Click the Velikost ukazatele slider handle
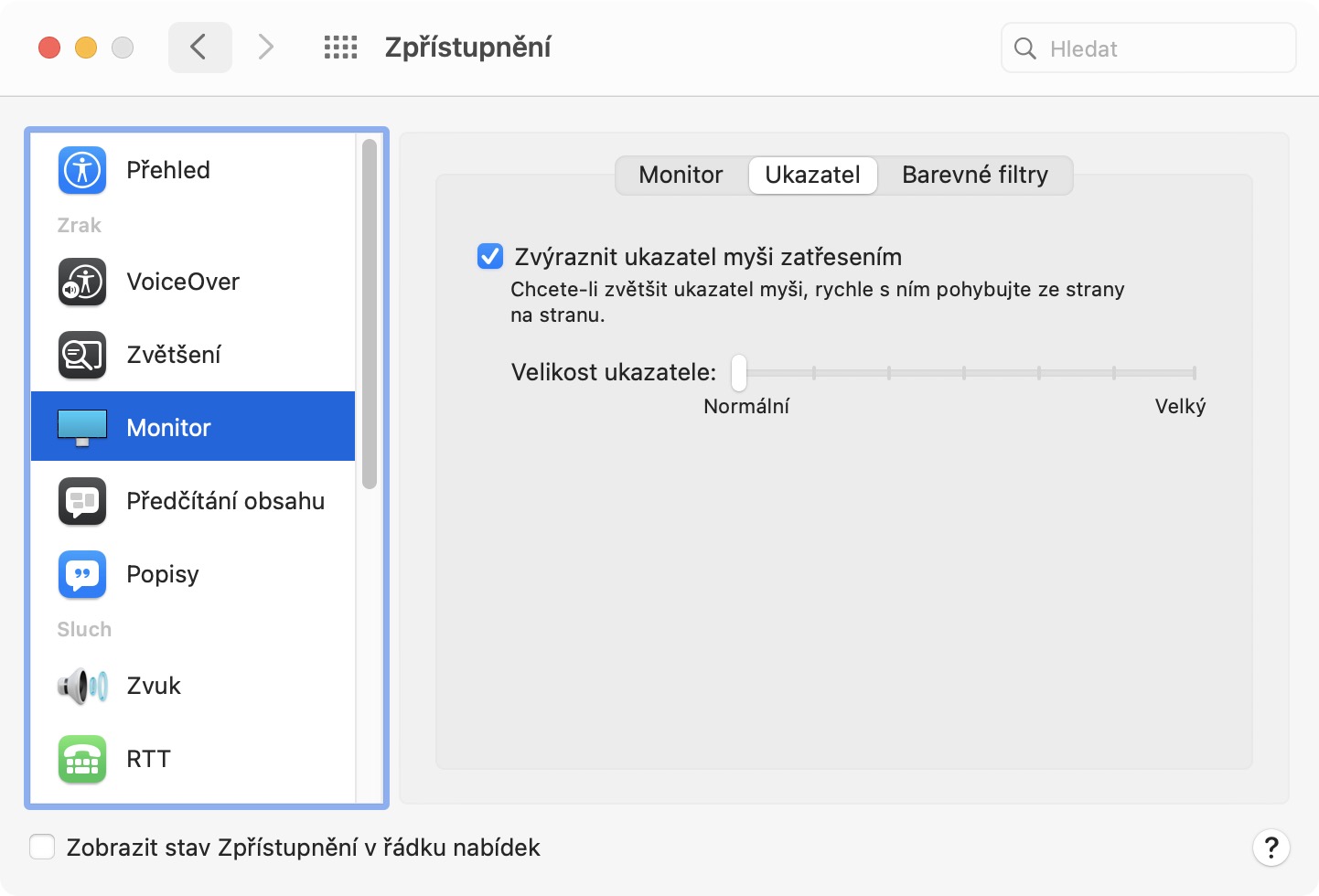This screenshot has height=896, width=1319. click(739, 372)
